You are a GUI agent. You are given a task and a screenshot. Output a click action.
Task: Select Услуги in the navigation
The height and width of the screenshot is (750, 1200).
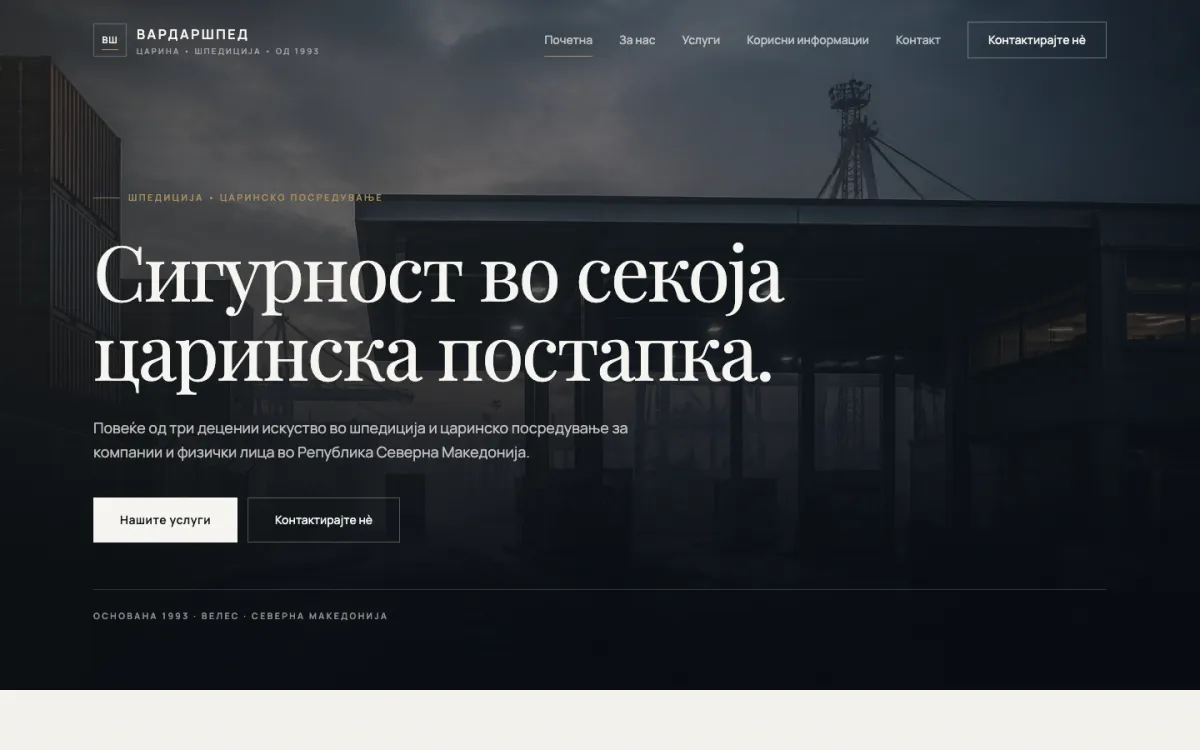[701, 40]
